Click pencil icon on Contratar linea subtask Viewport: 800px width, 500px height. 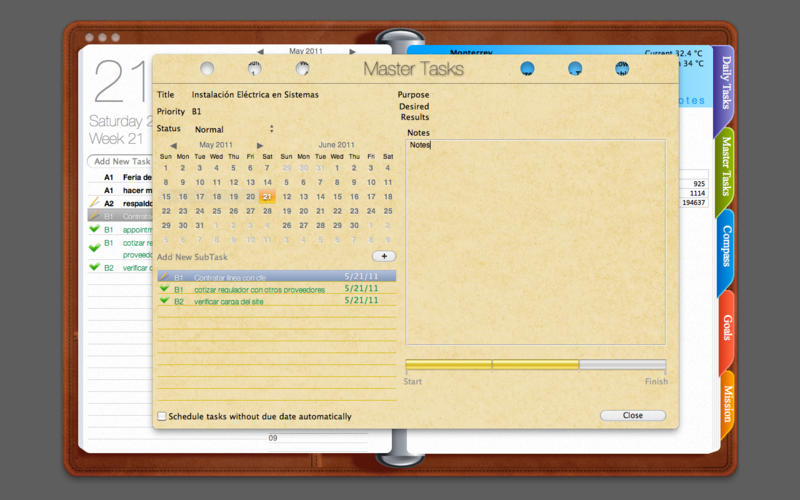tap(164, 277)
